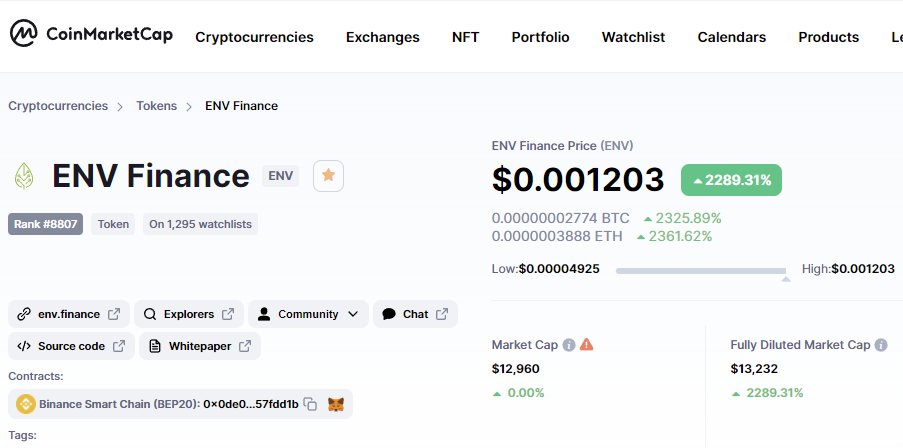
Task: Click the Whitepaper document icon
Action: point(154,346)
